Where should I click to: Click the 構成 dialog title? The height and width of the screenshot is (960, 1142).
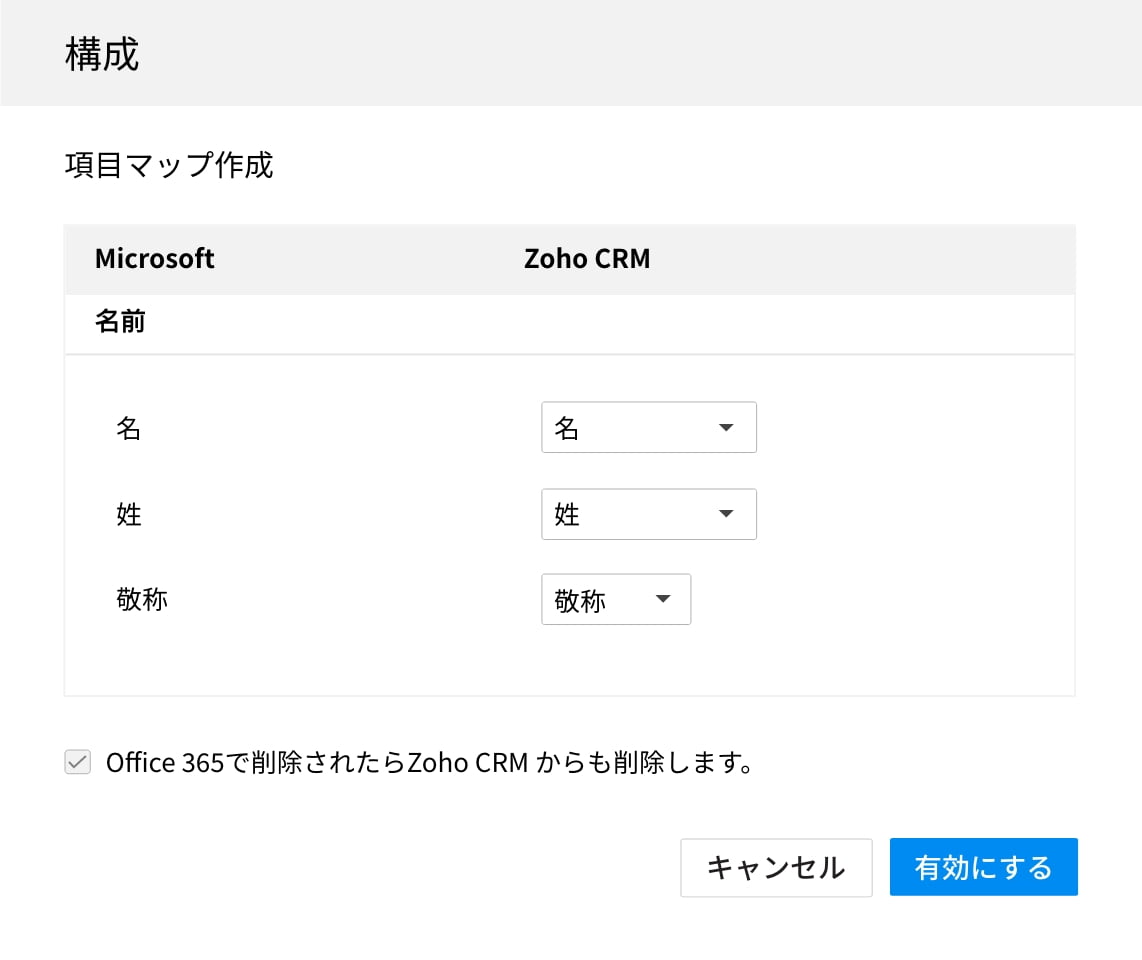101,55
